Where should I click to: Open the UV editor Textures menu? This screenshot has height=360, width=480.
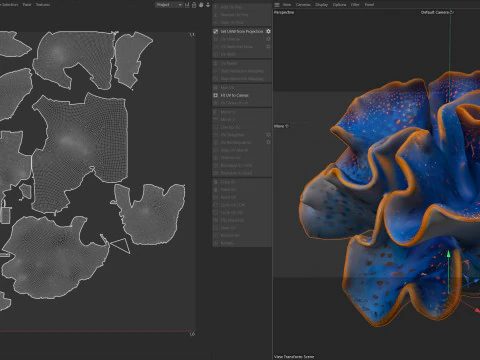43,5
